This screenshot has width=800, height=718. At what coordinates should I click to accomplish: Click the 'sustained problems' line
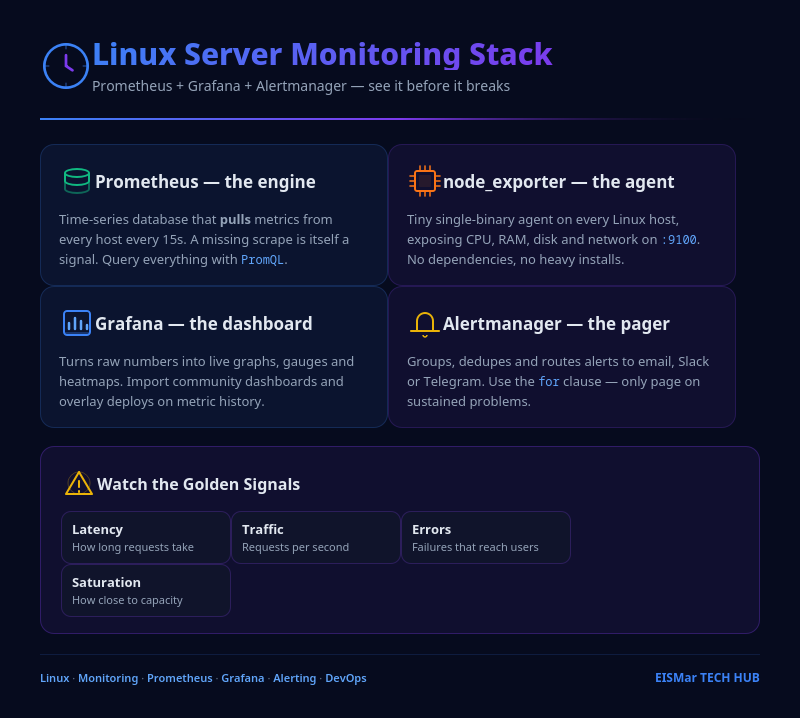(x=468, y=402)
